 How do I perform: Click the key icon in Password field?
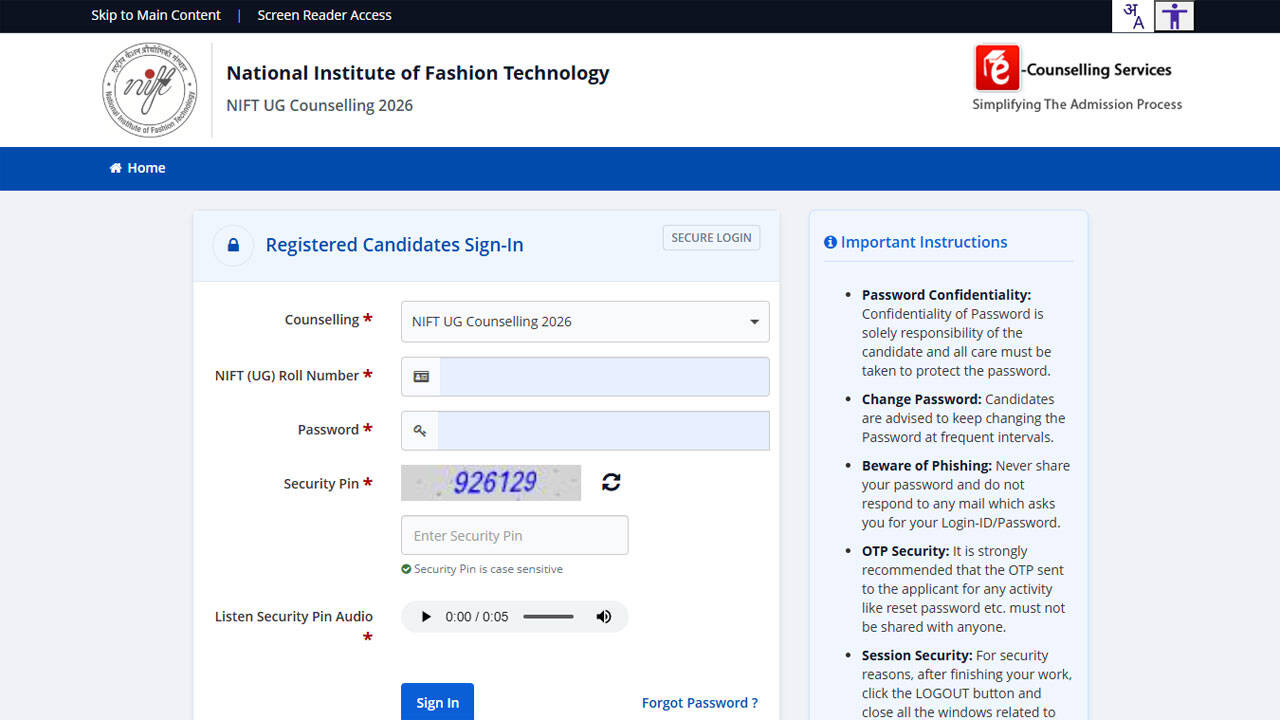point(420,431)
